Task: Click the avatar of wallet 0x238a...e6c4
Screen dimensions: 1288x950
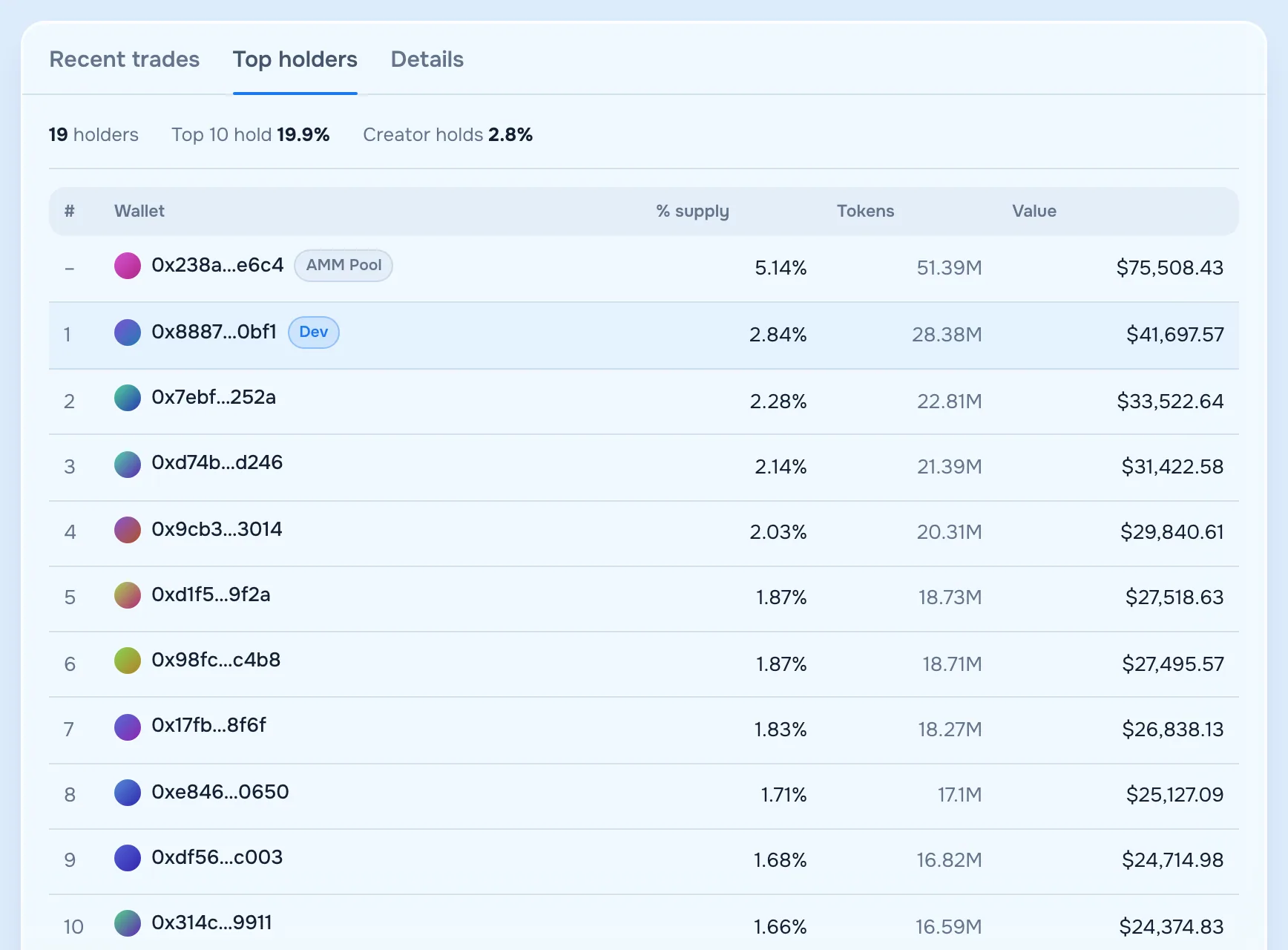Action: tap(128, 266)
